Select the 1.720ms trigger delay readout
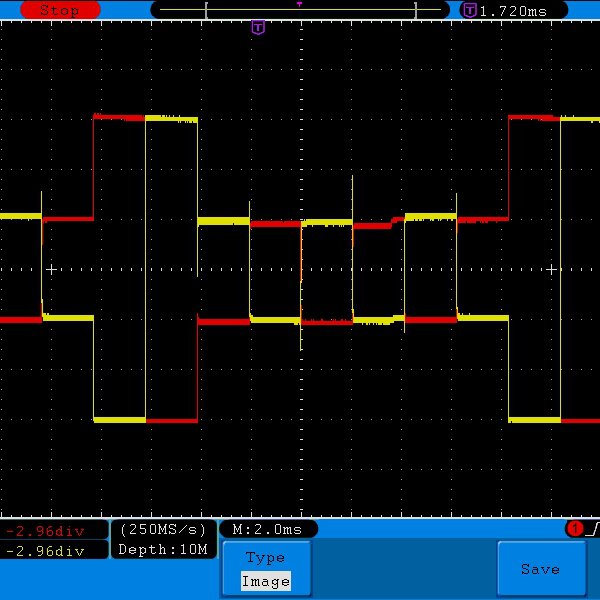 513,11
